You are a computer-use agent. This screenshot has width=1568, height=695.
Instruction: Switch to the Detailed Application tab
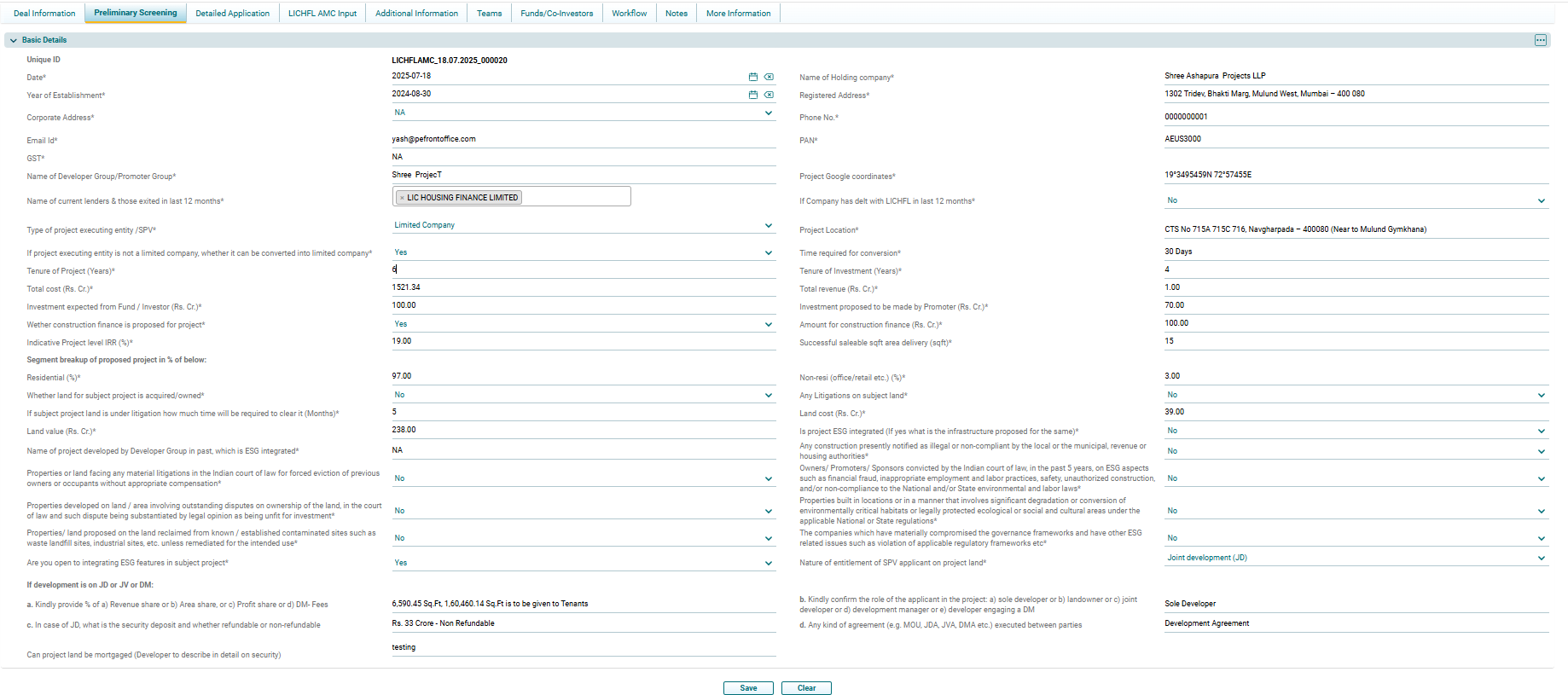(x=232, y=14)
